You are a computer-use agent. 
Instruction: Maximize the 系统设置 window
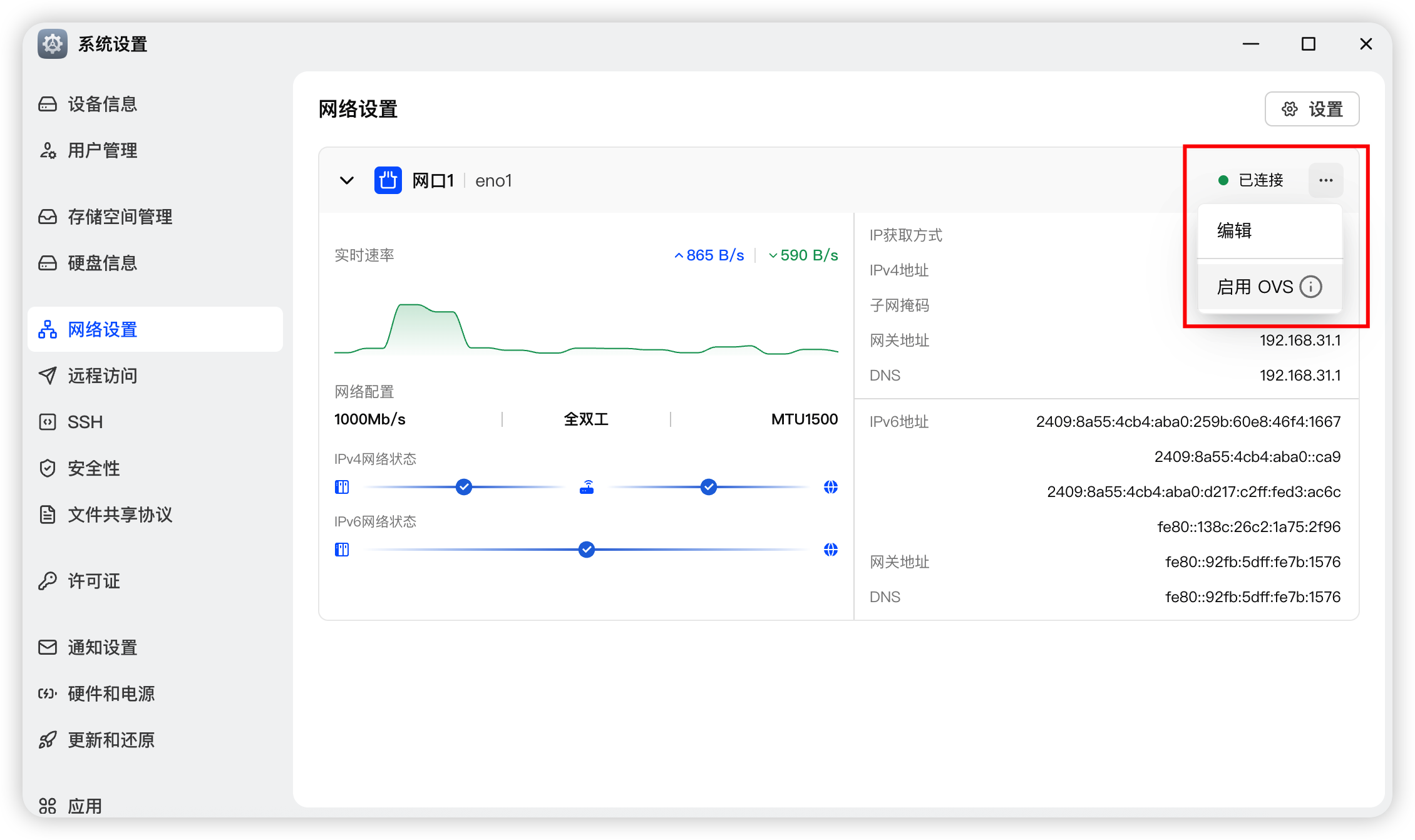coord(1308,44)
